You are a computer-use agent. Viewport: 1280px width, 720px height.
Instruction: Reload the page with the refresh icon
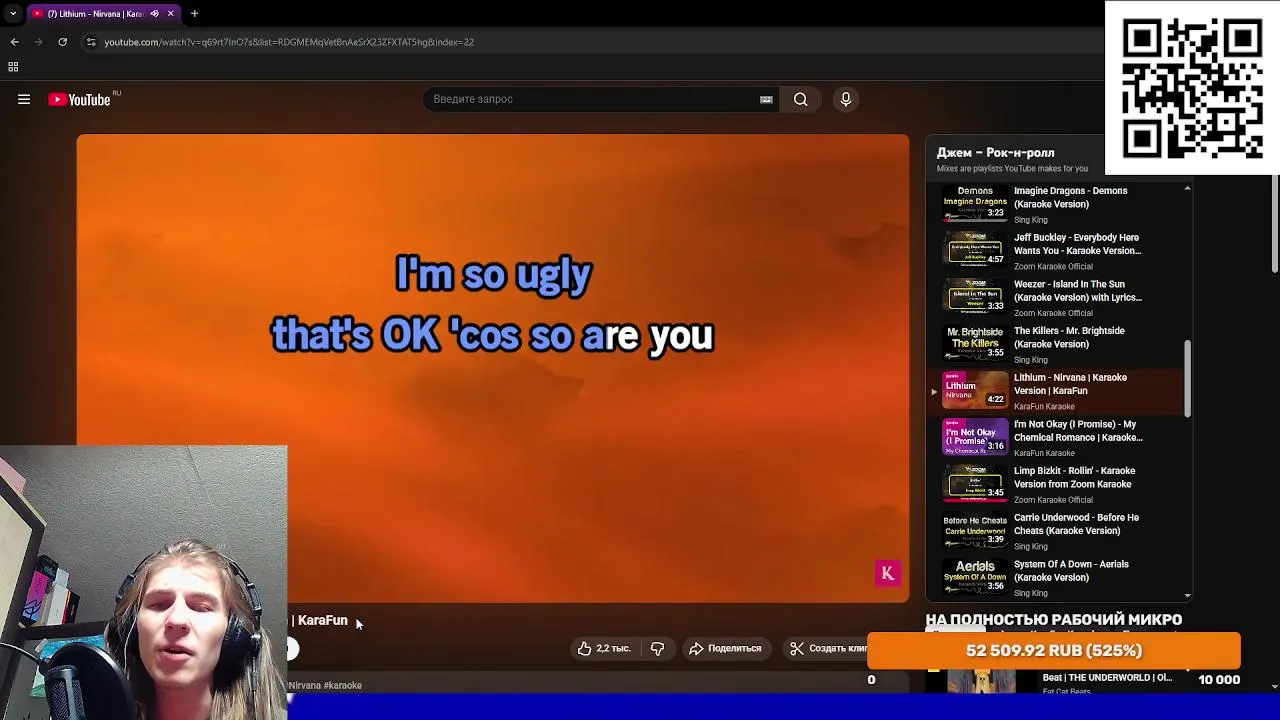click(x=62, y=42)
